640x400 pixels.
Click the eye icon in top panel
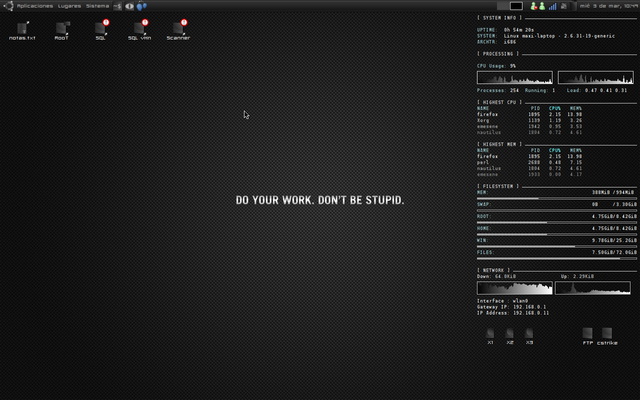pos(129,6)
